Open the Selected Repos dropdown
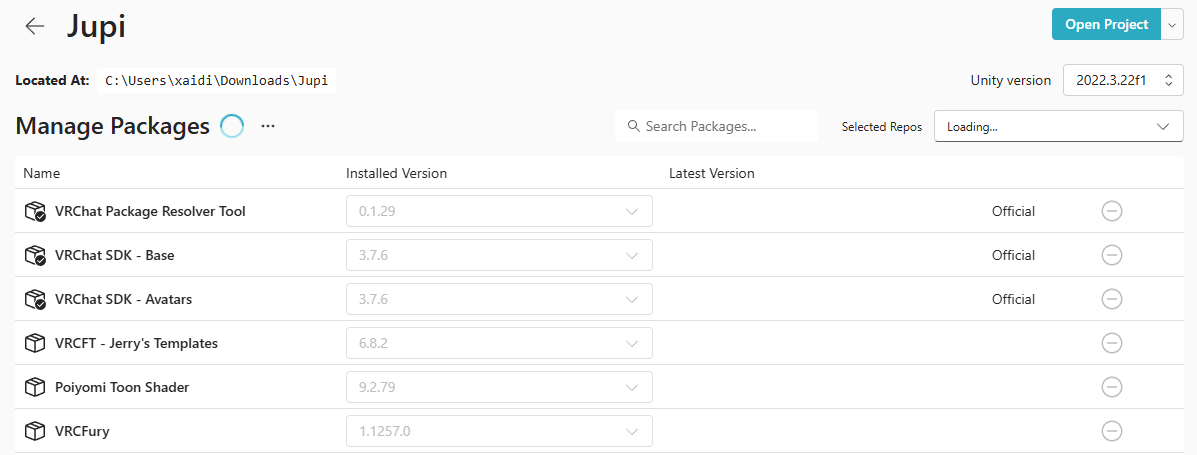The width and height of the screenshot is (1197, 455). tap(1058, 127)
